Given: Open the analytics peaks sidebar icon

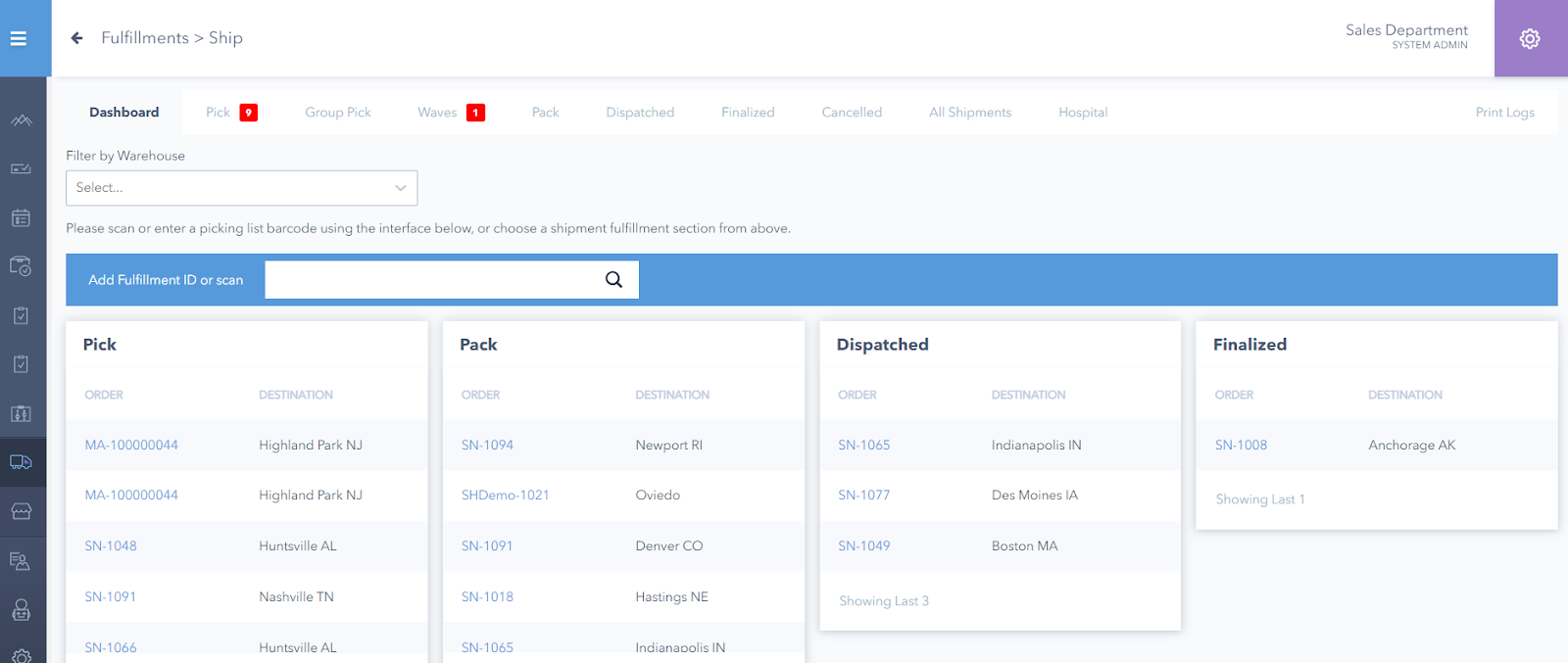Looking at the screenshot, I should [22, 120].
